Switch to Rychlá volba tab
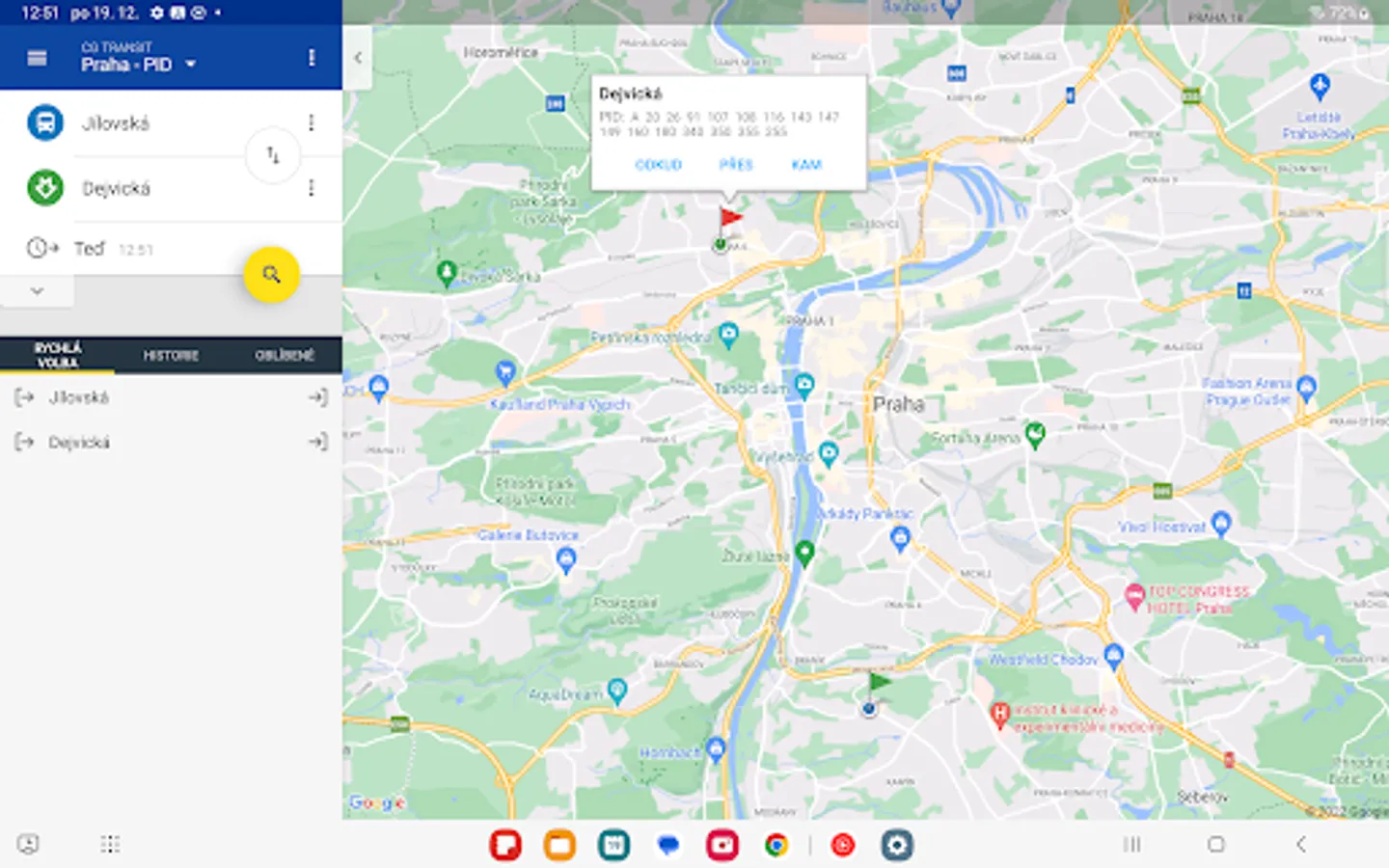The width and height of the screenshot is (1389, 868). pos(57,355)
